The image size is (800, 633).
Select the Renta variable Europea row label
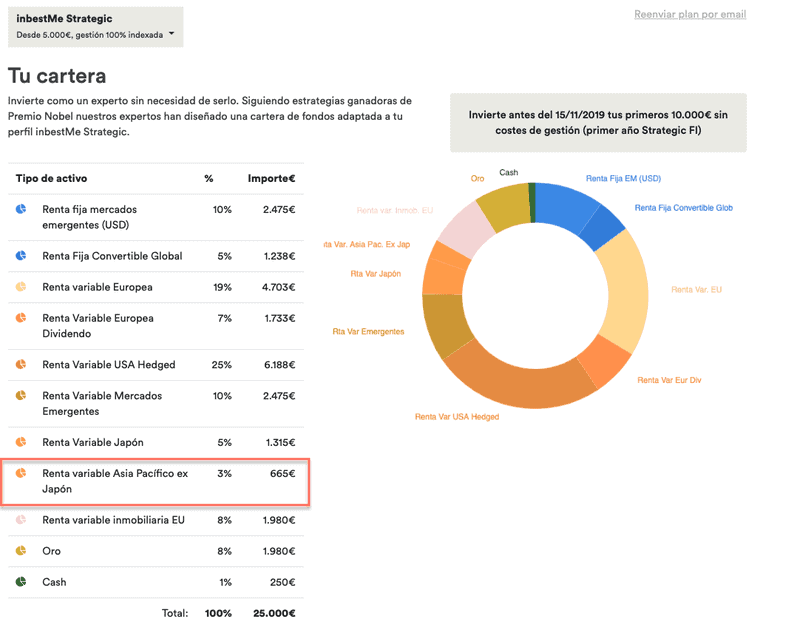pos(97,287)
